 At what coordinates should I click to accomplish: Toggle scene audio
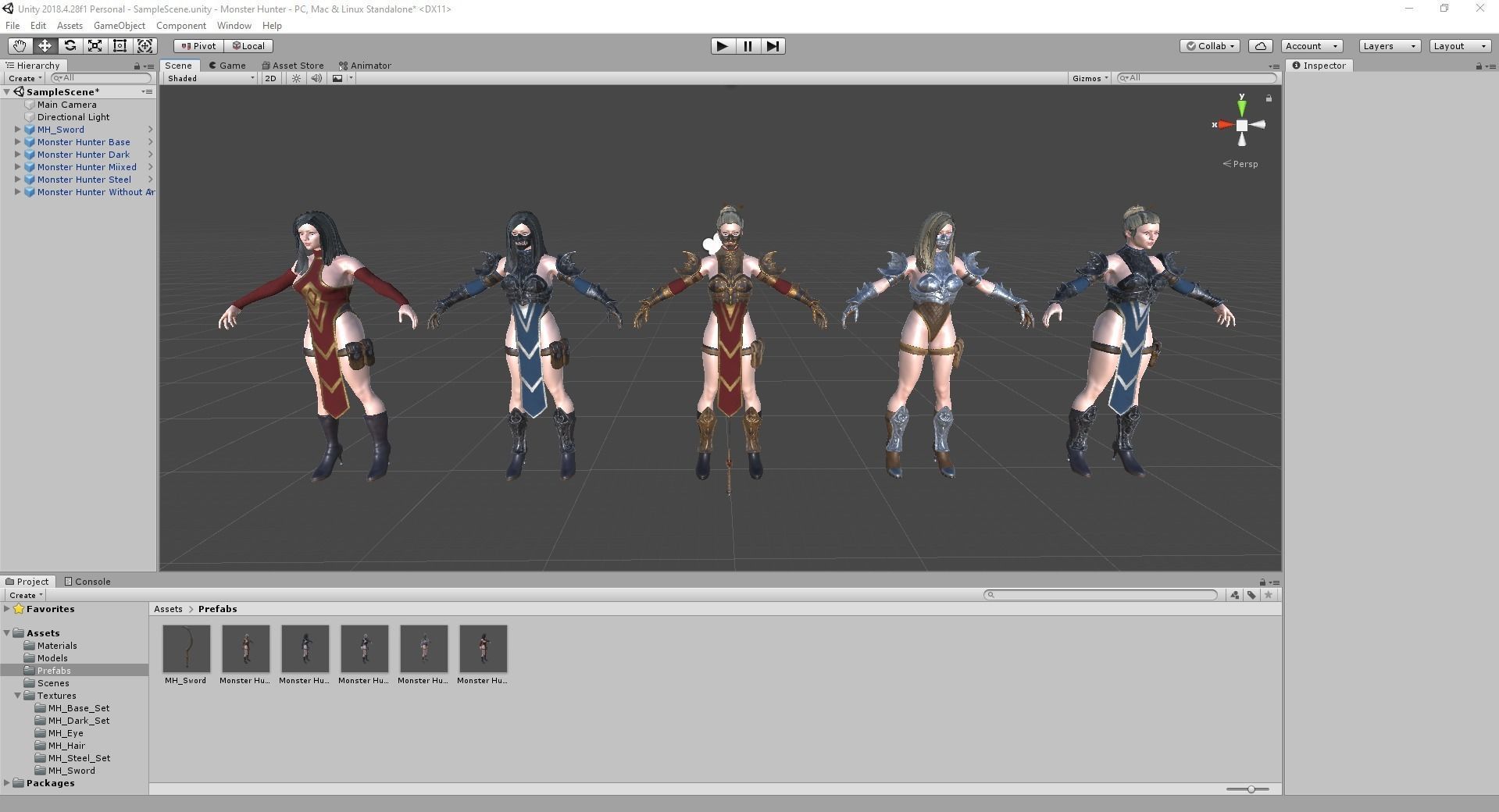[x=316, y=78]
